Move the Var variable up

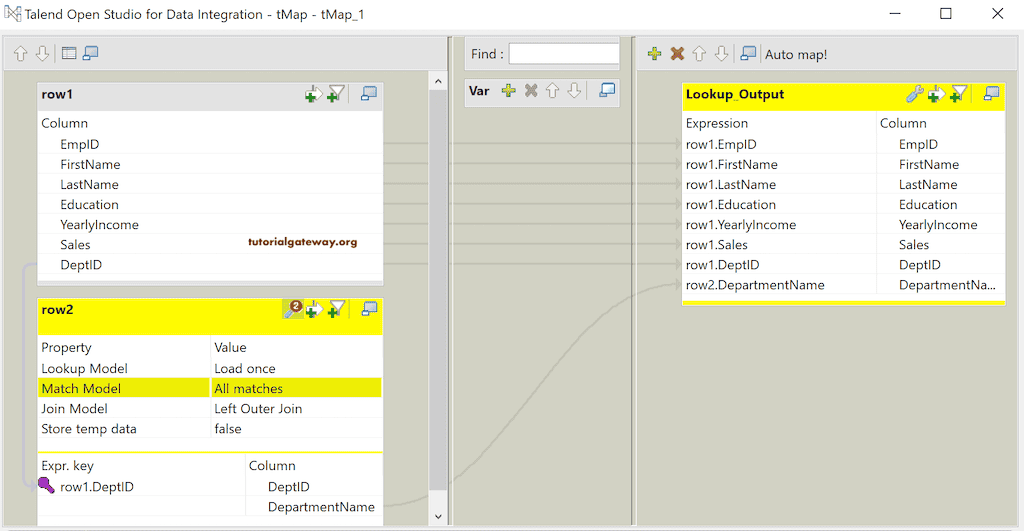(x=552, y=91)
